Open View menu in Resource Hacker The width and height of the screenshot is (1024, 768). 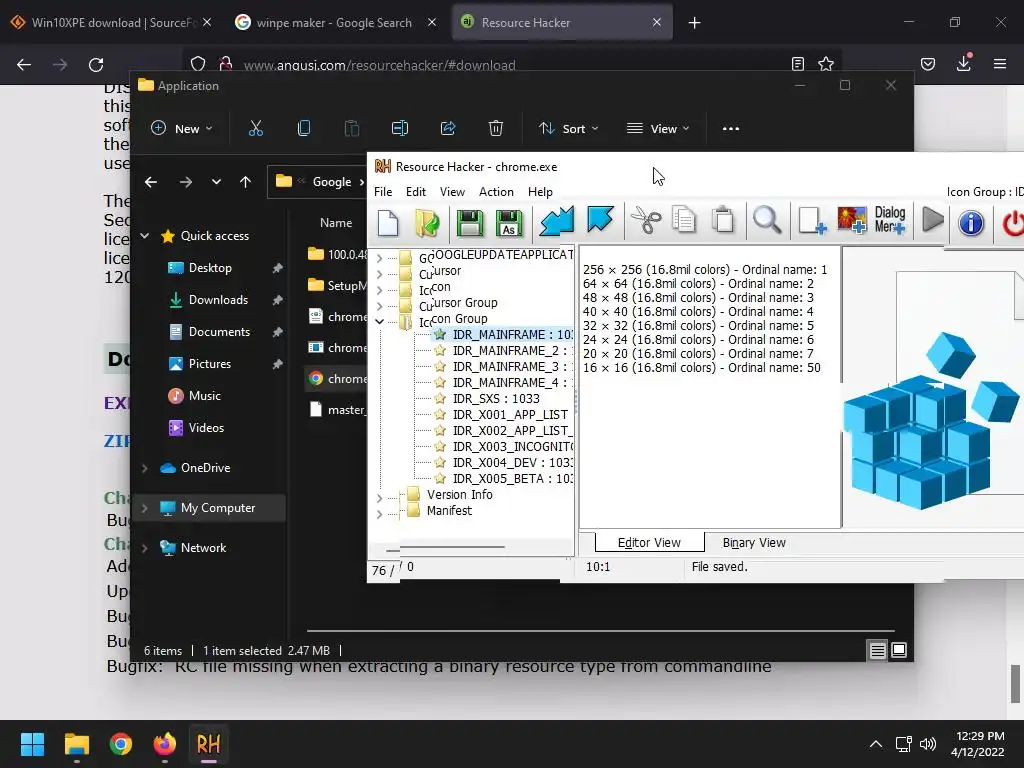pyautogui.click(x=452, y=192)
